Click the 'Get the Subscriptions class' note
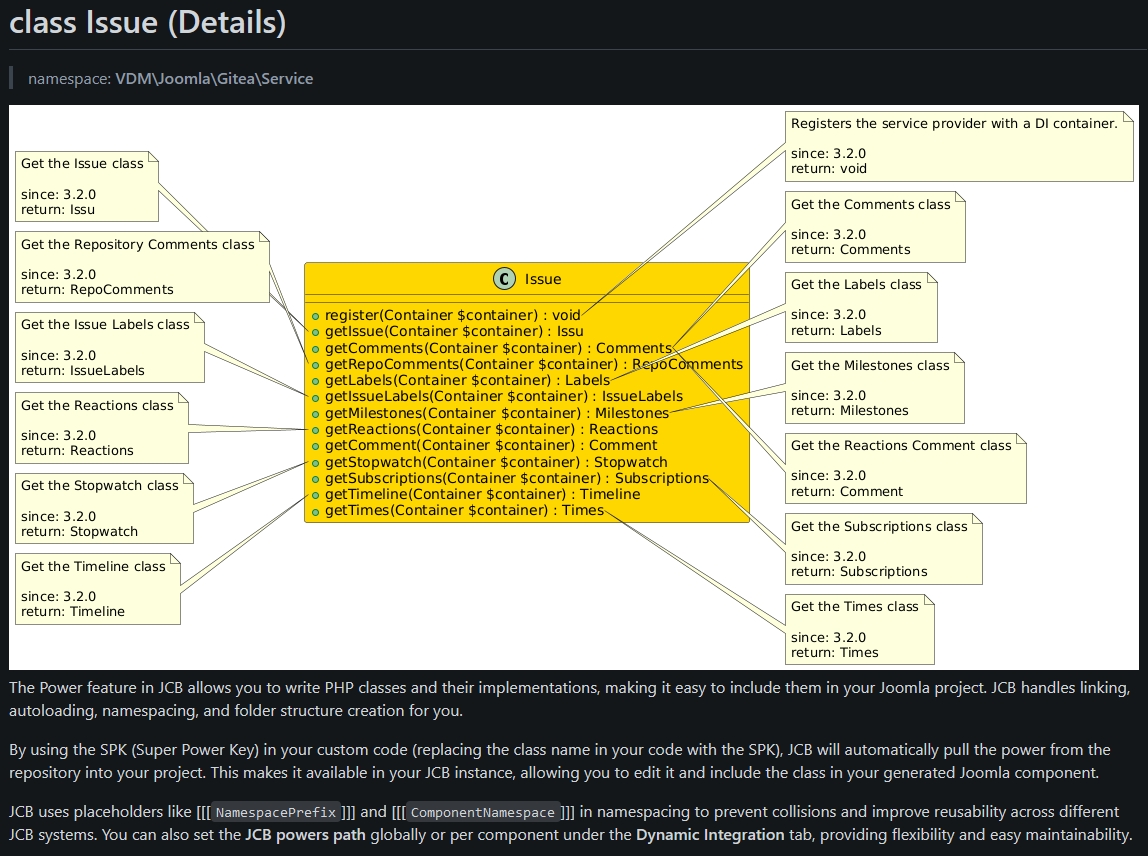1148x856 pixels. pyautogui.click(x=883, y=549)
